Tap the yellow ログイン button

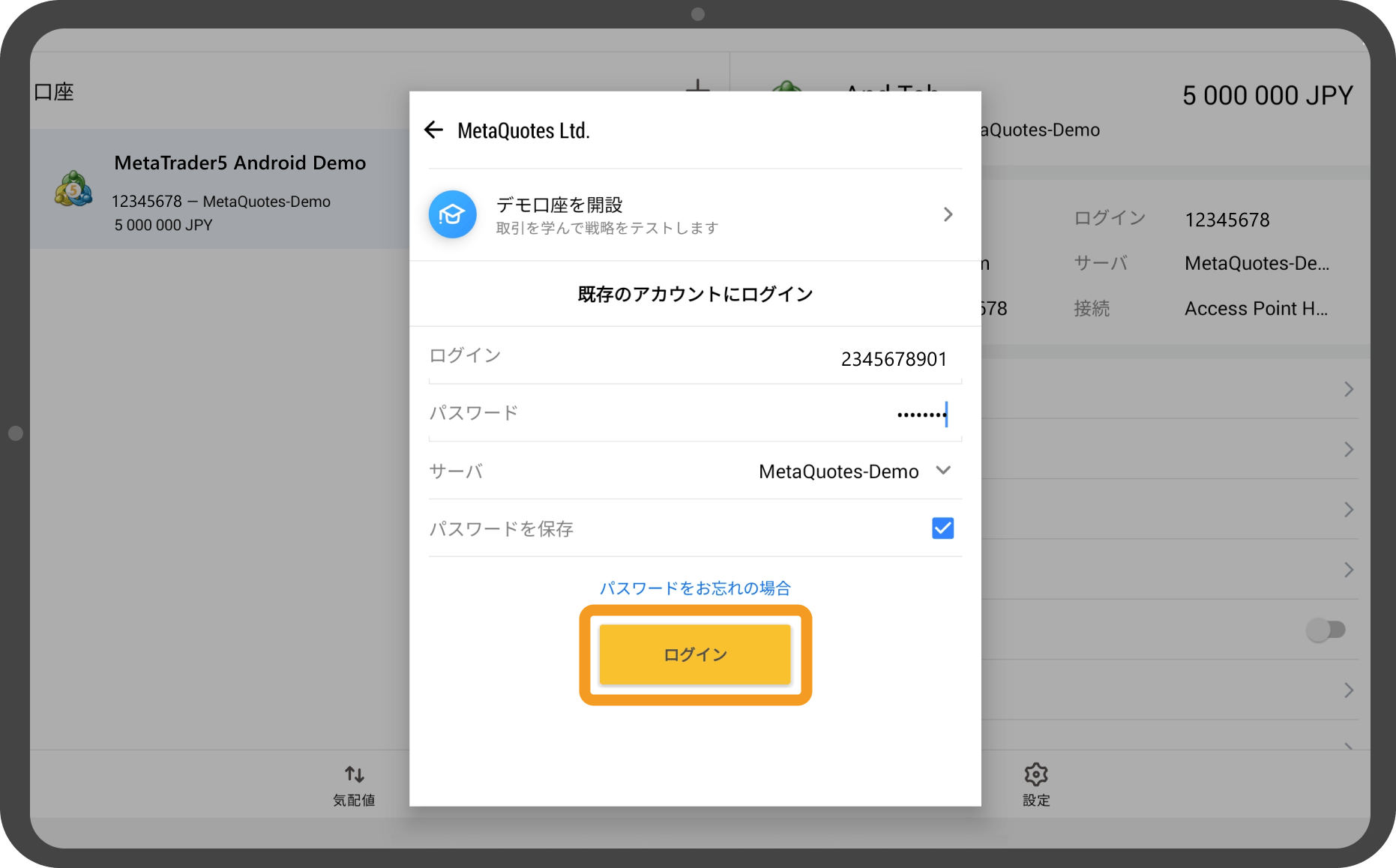tap(695, 654)
